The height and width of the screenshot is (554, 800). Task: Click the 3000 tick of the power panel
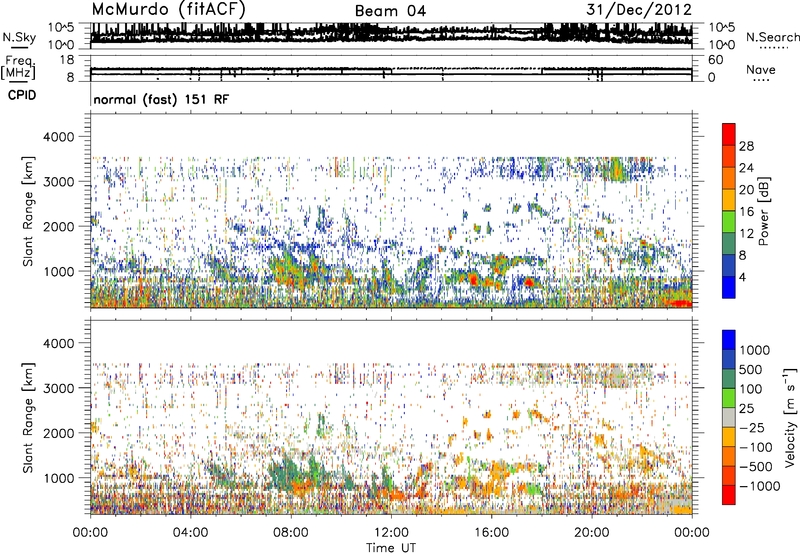point(58,182)
